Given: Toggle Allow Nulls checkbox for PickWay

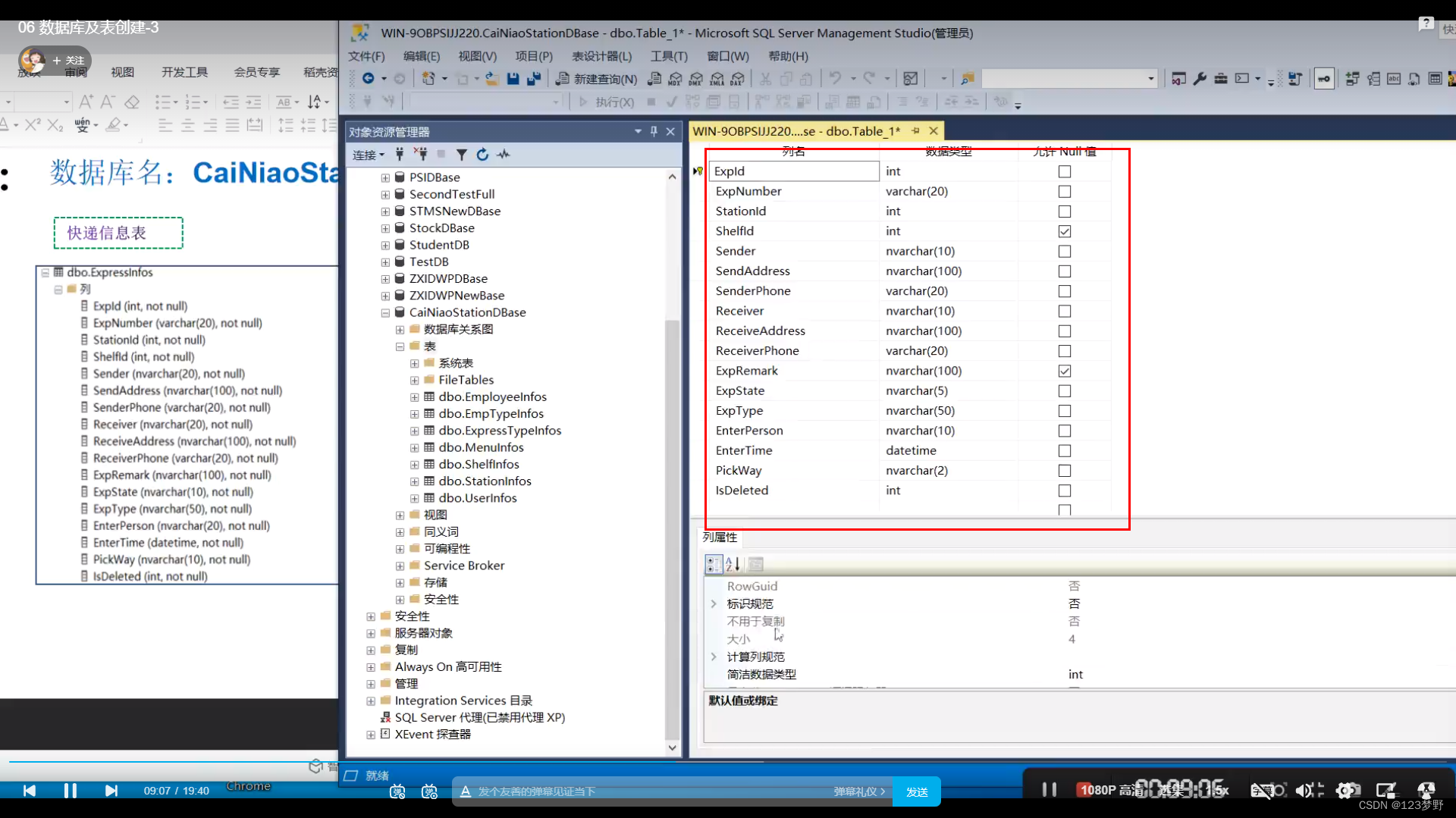Looking at the screenshot, I should click(1065, 471).
